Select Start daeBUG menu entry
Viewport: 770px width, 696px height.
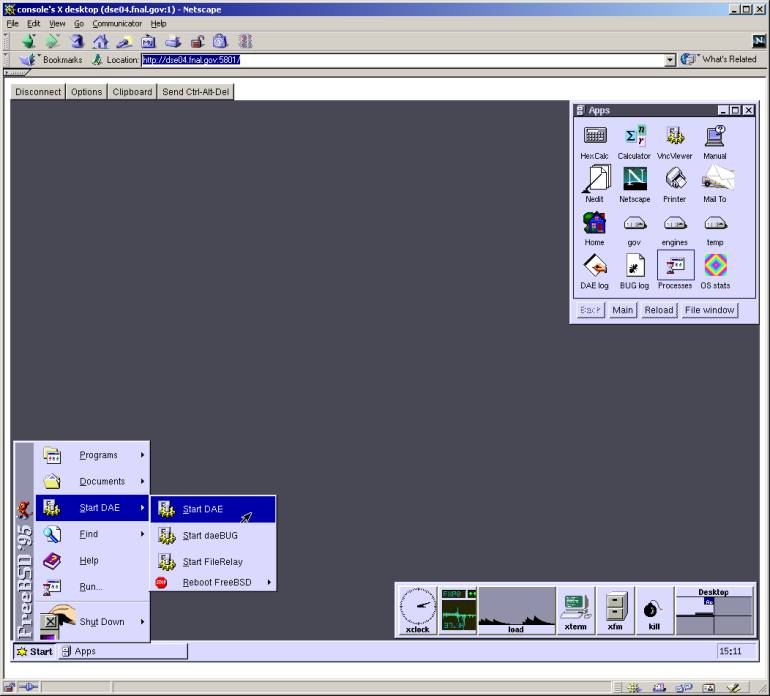[213, 535]
